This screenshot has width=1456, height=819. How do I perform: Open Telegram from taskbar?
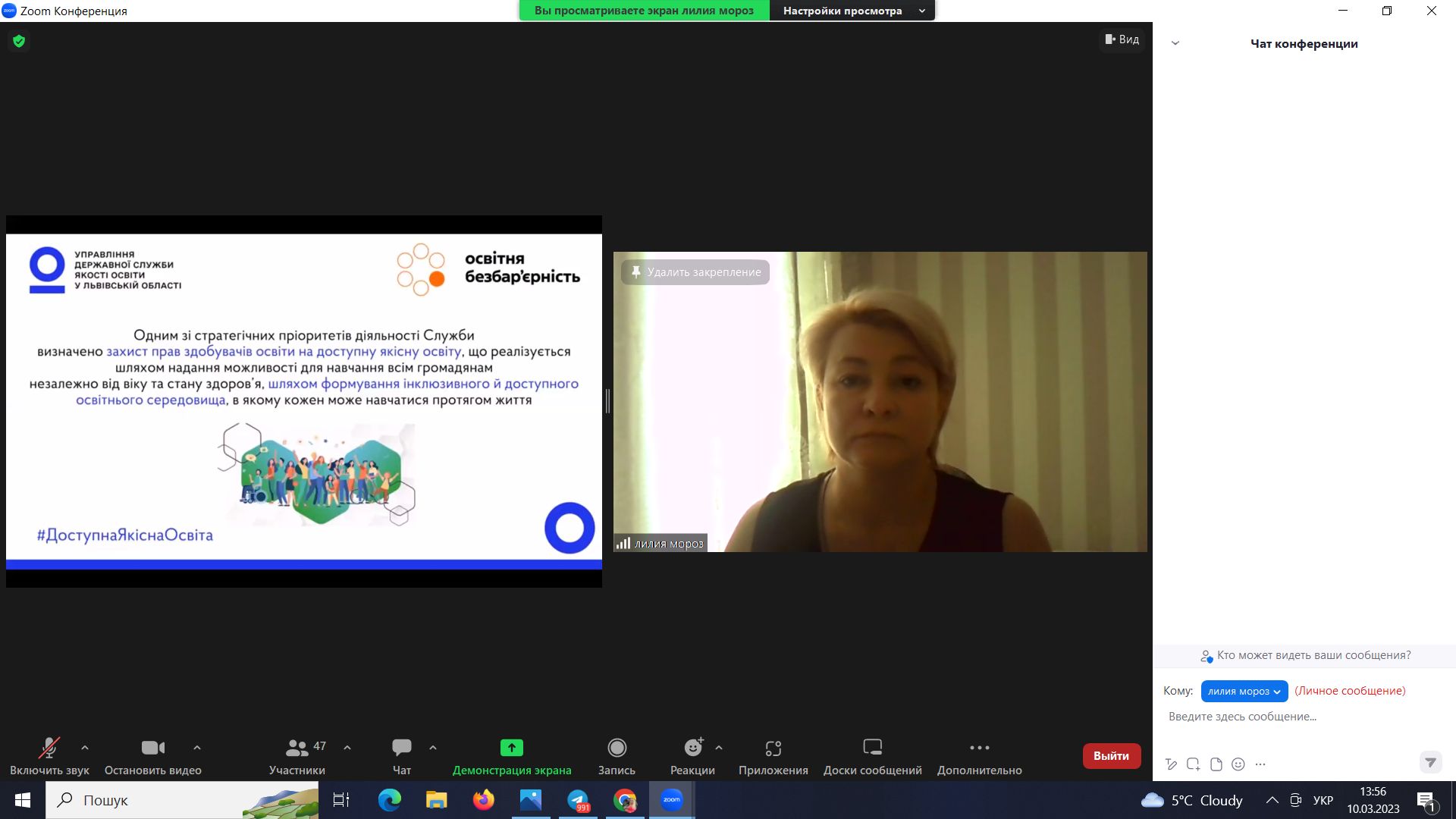(x=578, y=800)
